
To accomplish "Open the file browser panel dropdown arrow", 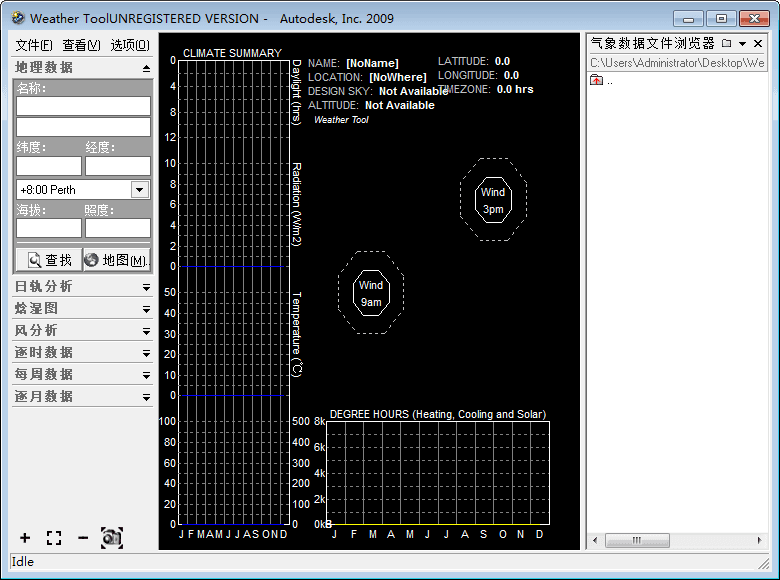I will [743, 43].
